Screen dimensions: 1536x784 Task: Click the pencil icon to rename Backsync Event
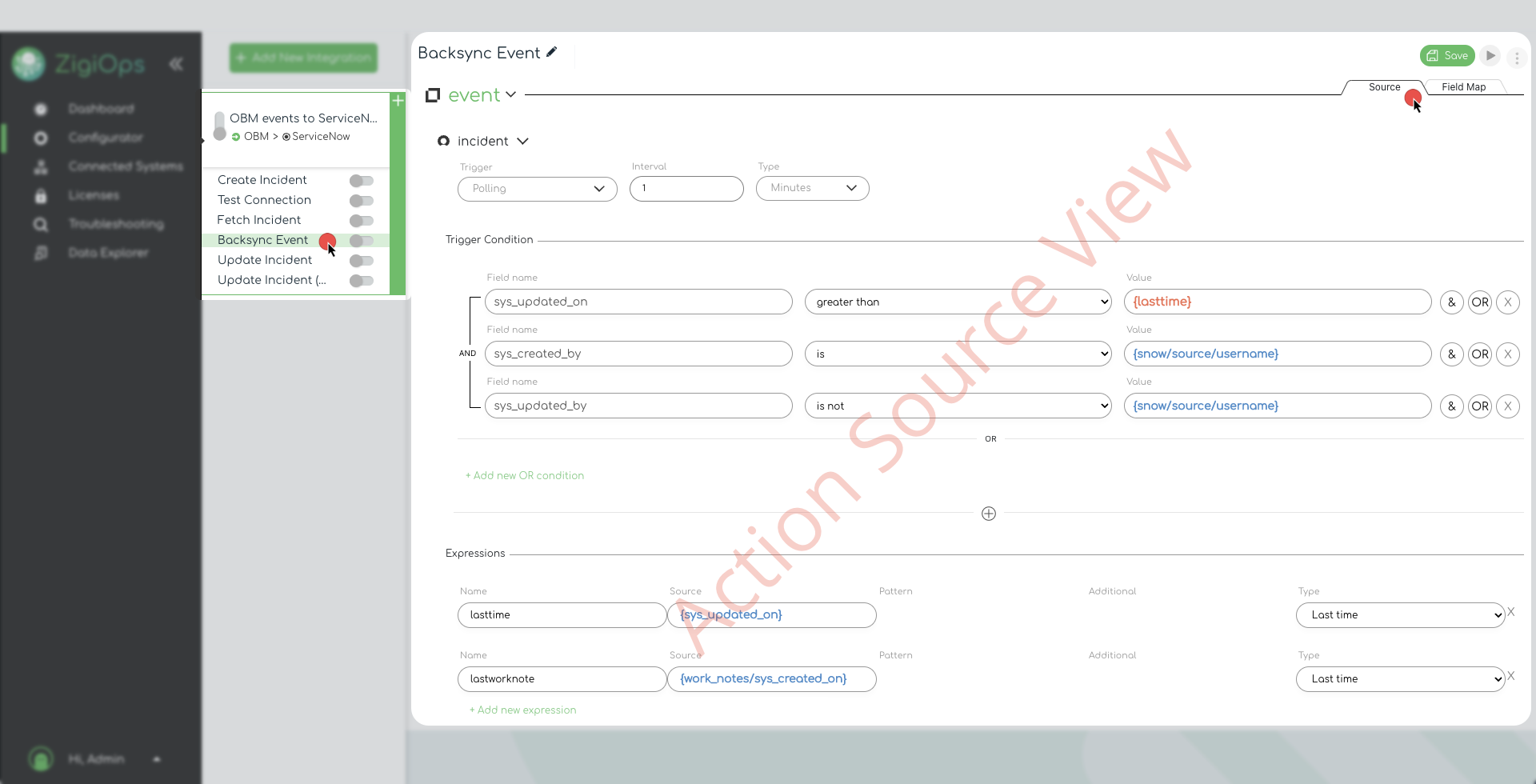(551, 53)
